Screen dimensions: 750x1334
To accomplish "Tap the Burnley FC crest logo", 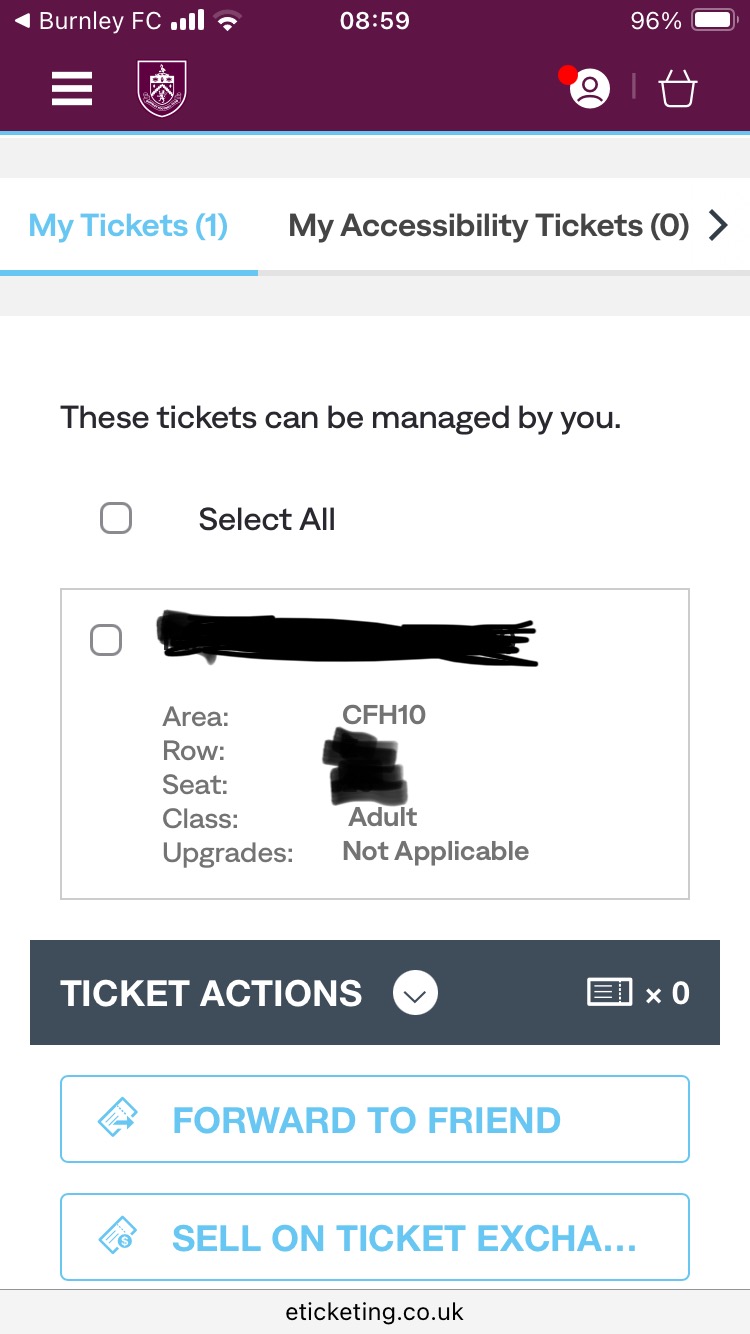I will pyautogui.click(x=161, y=89).
